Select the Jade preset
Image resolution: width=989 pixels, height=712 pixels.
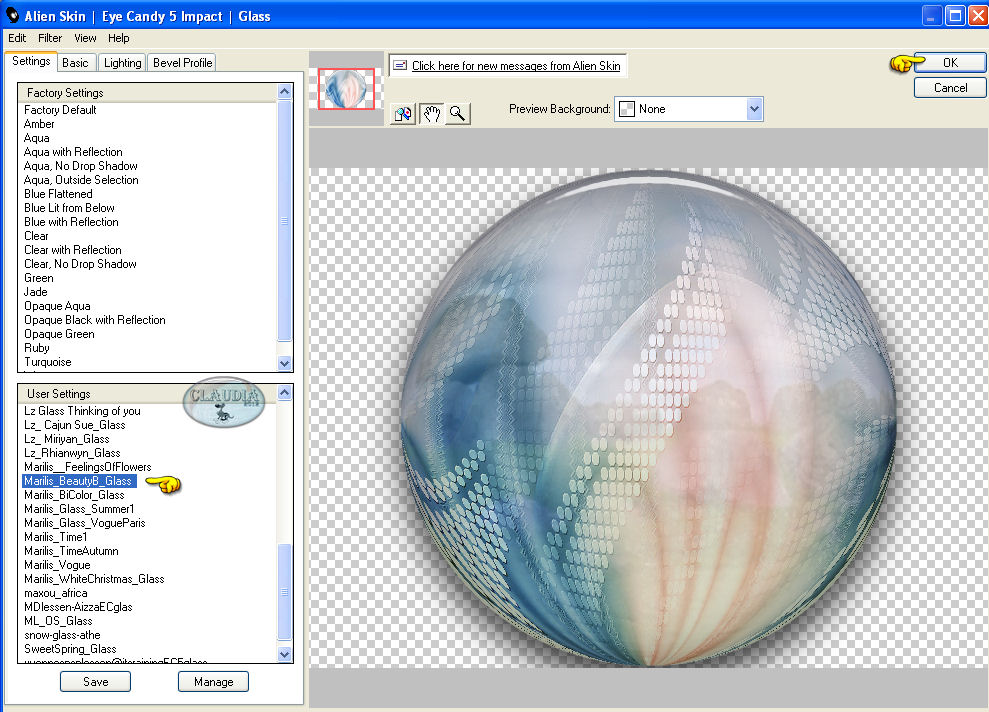click(x=36, y=292)
